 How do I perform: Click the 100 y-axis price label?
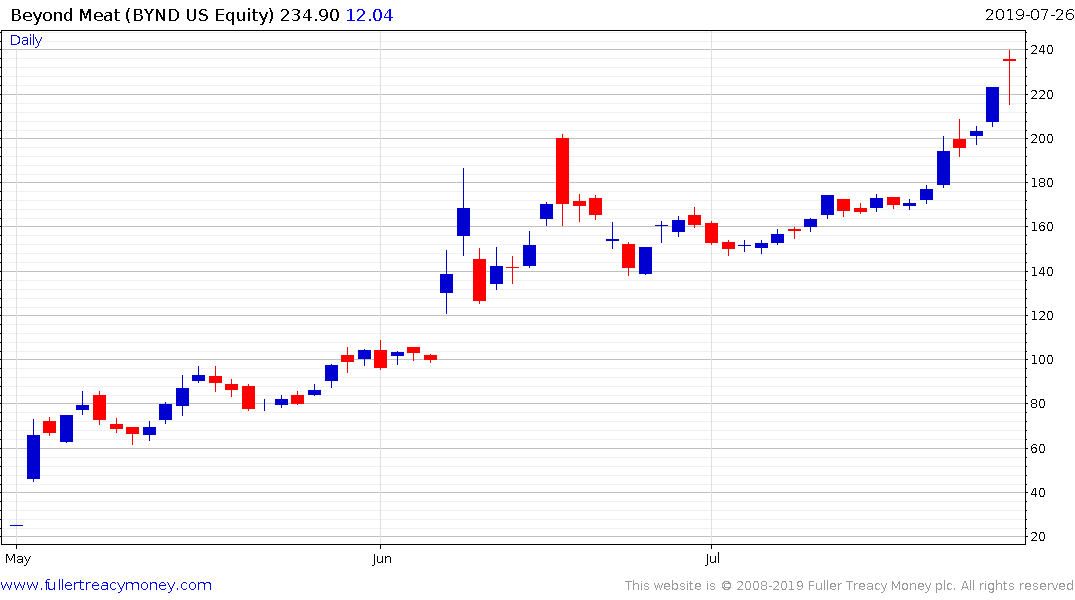pos(1042,359)
